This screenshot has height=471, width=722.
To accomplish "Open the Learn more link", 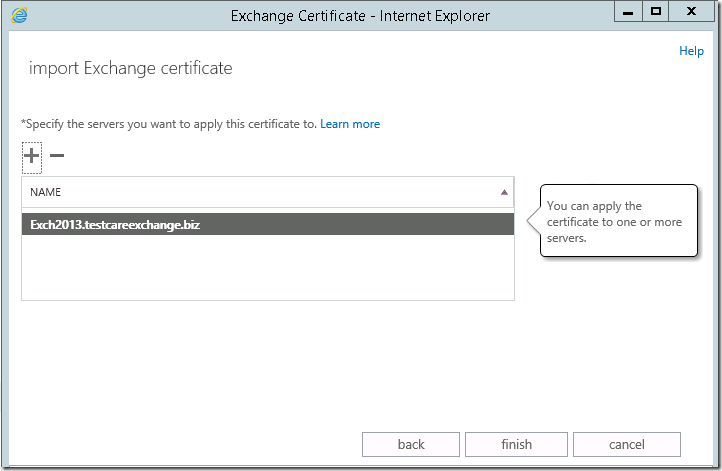I will [350, 124].
